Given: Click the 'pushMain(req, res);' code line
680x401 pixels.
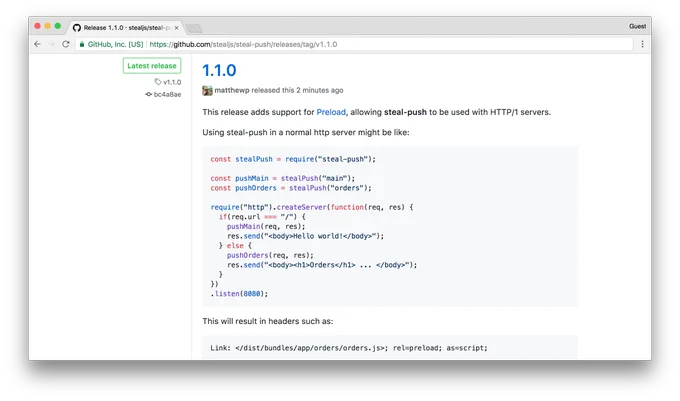Looking at the screenshot, I should pyautogui.click(x=266, y=226).
